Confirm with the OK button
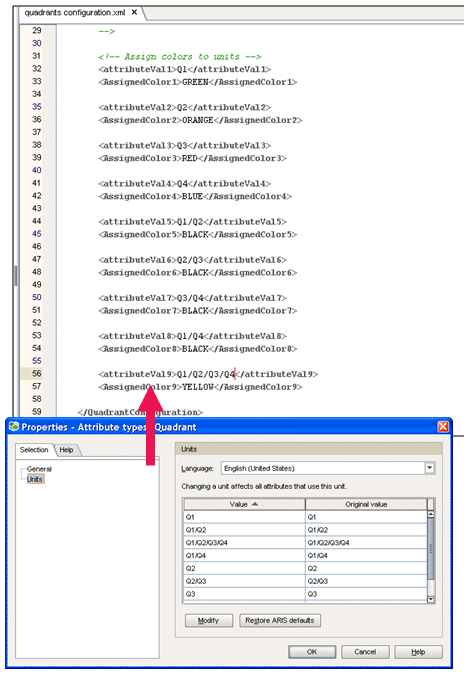Viewport: 464px width, 681px height. [312, 652]
